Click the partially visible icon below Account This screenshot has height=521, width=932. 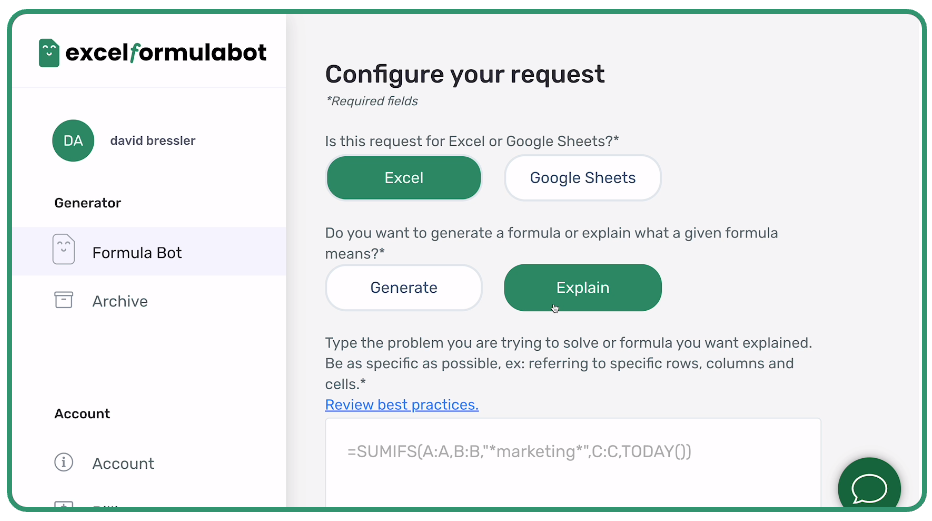[64, 505]
